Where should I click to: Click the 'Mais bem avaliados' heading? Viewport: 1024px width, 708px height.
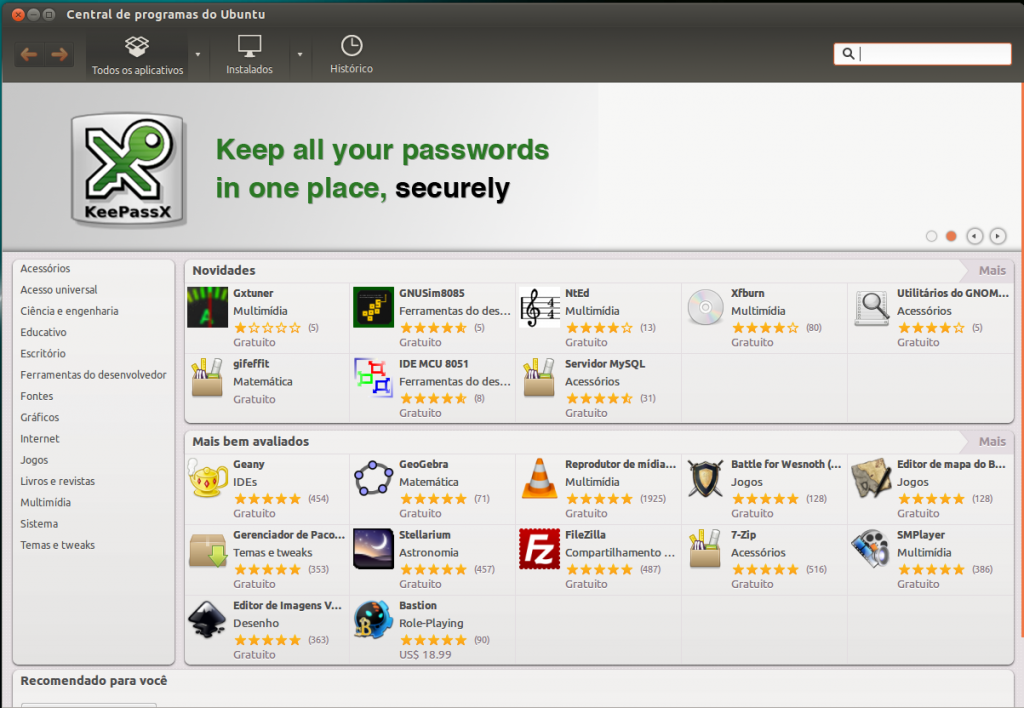pos(251,442)
